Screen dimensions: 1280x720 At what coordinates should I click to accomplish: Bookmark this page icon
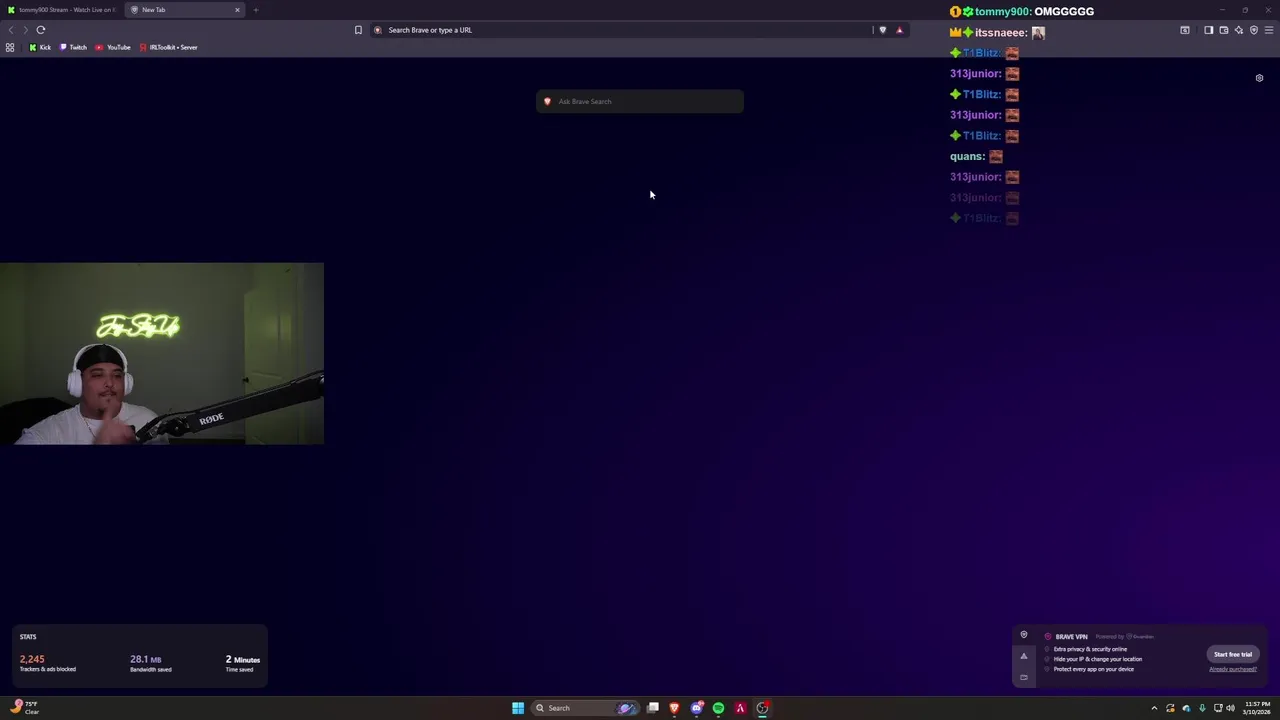coord(358,30)
